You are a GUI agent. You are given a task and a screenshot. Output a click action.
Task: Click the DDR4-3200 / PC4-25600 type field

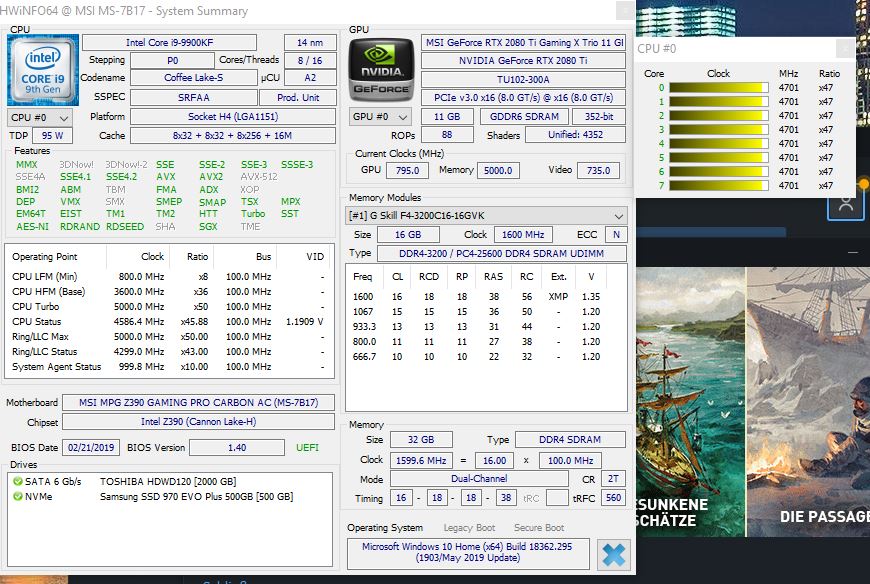click(x=502, y=253)
